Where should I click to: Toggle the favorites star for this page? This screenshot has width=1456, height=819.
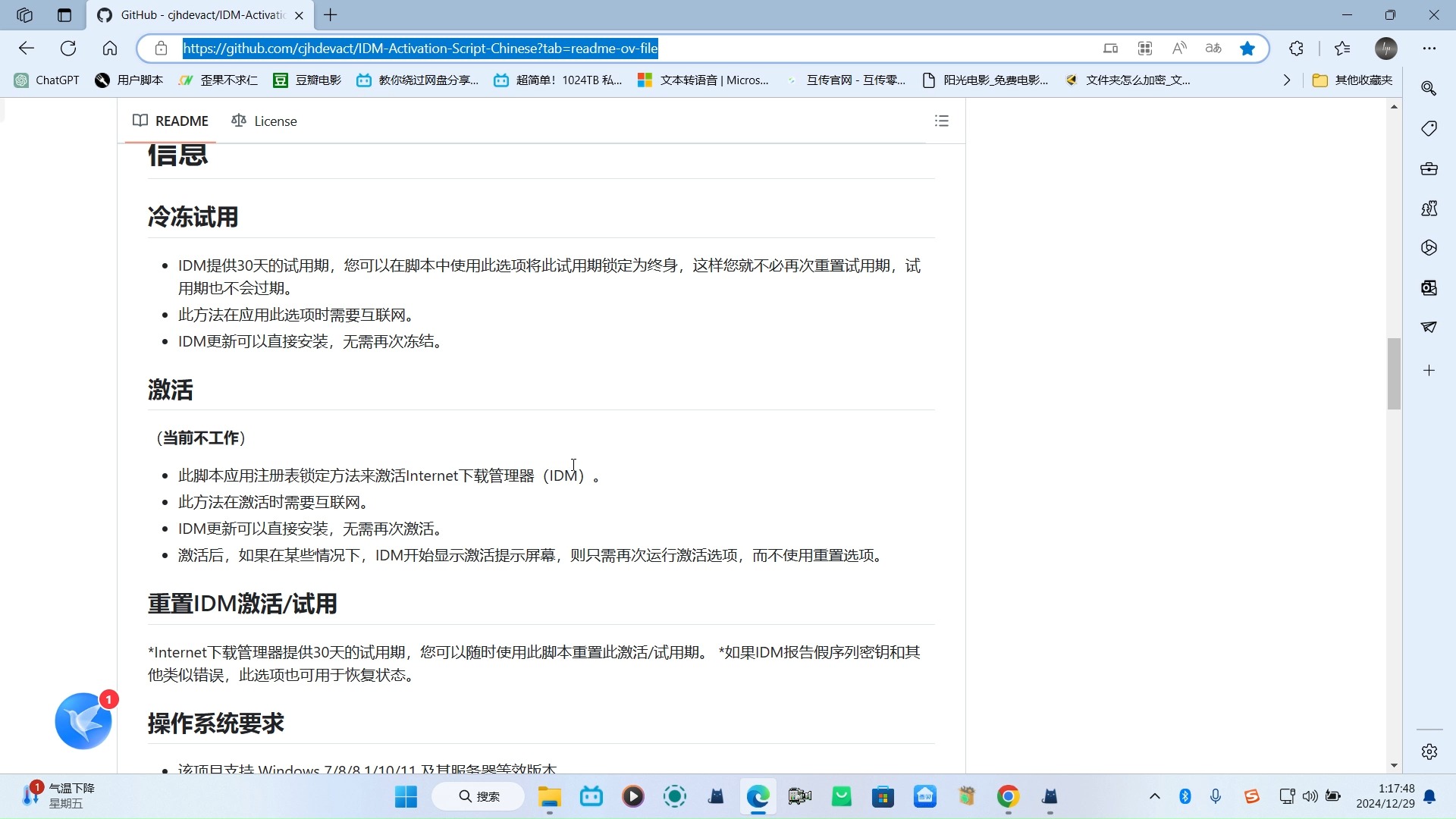pyautogui.click(x=1247, y=49)
